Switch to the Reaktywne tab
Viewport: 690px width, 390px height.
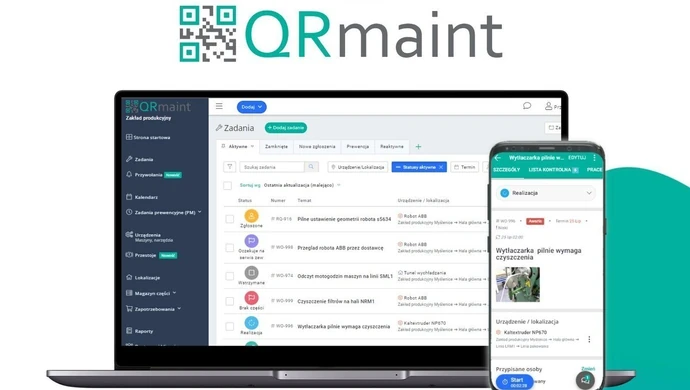pos(392,147)
